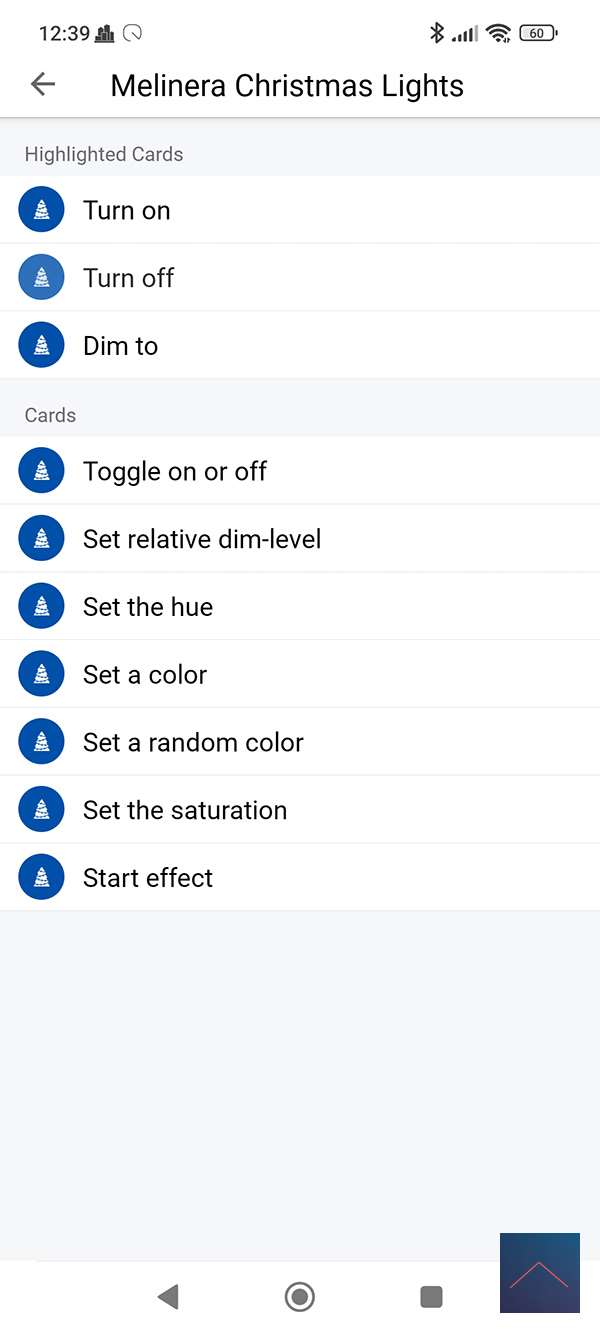
Task: Tap the tree icon beside Turn off
Action: [42, 278]
